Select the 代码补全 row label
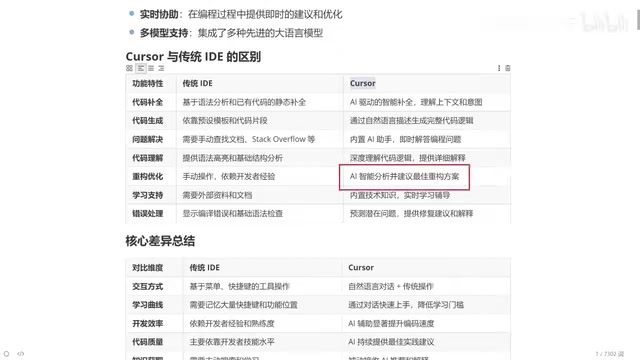The image size is (640, 360). tap(147, 102)
